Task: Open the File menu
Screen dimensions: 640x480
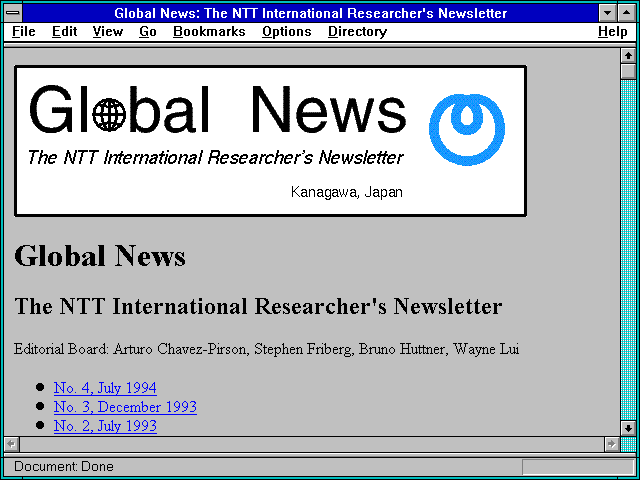Action: point(24,32)
